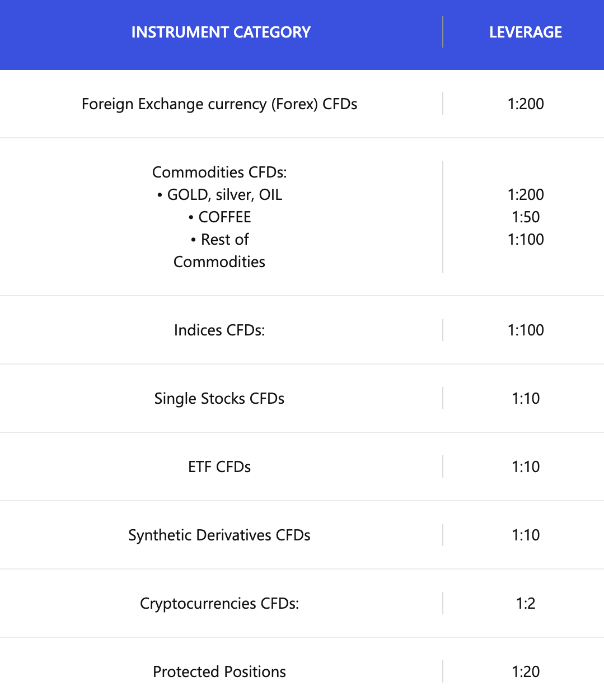This screenshot has height=700, width=604.
Task: Click the COFFEE bullet item
Action: tap(219, 217)
